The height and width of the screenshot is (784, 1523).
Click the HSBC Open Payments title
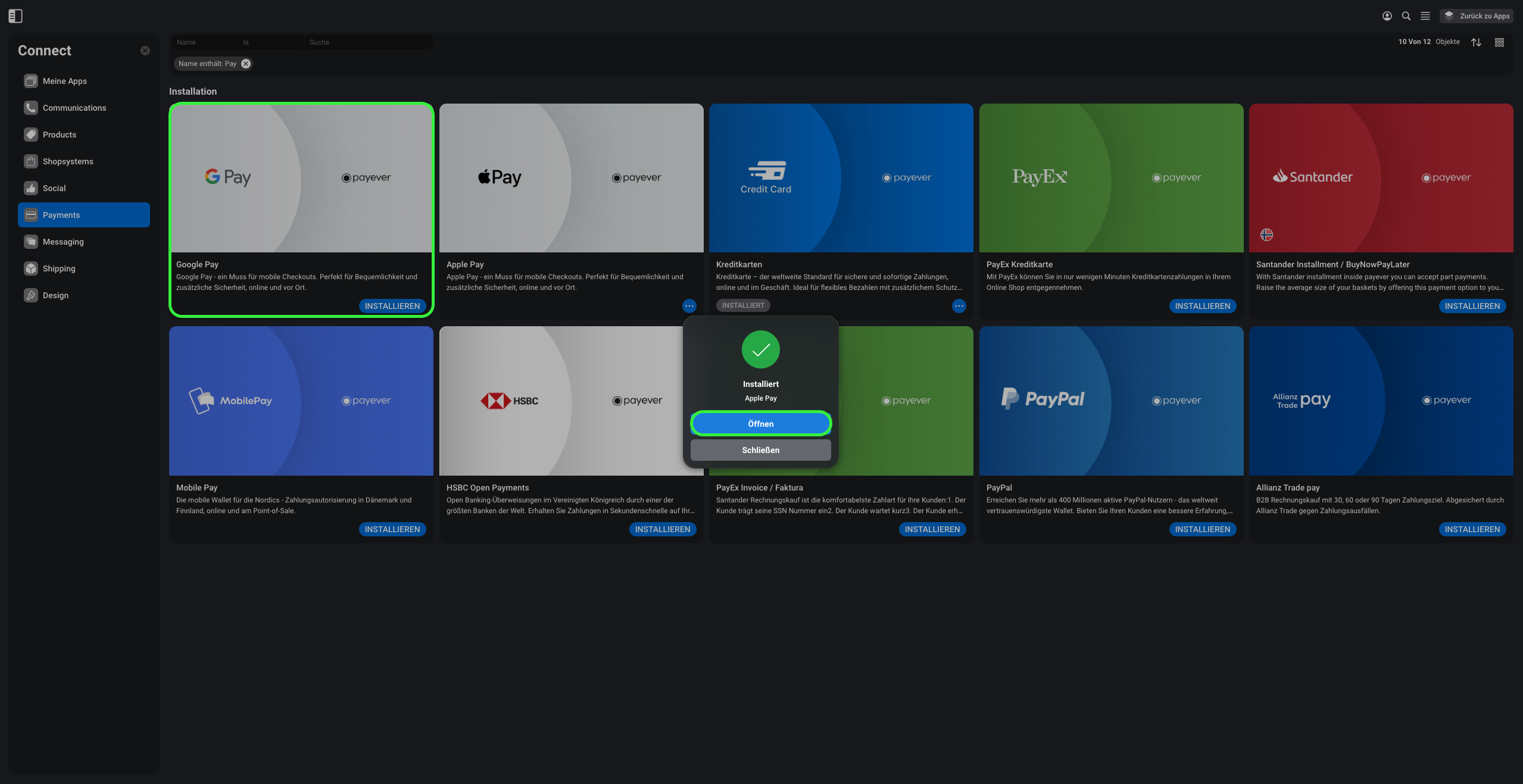click(488, 488)
